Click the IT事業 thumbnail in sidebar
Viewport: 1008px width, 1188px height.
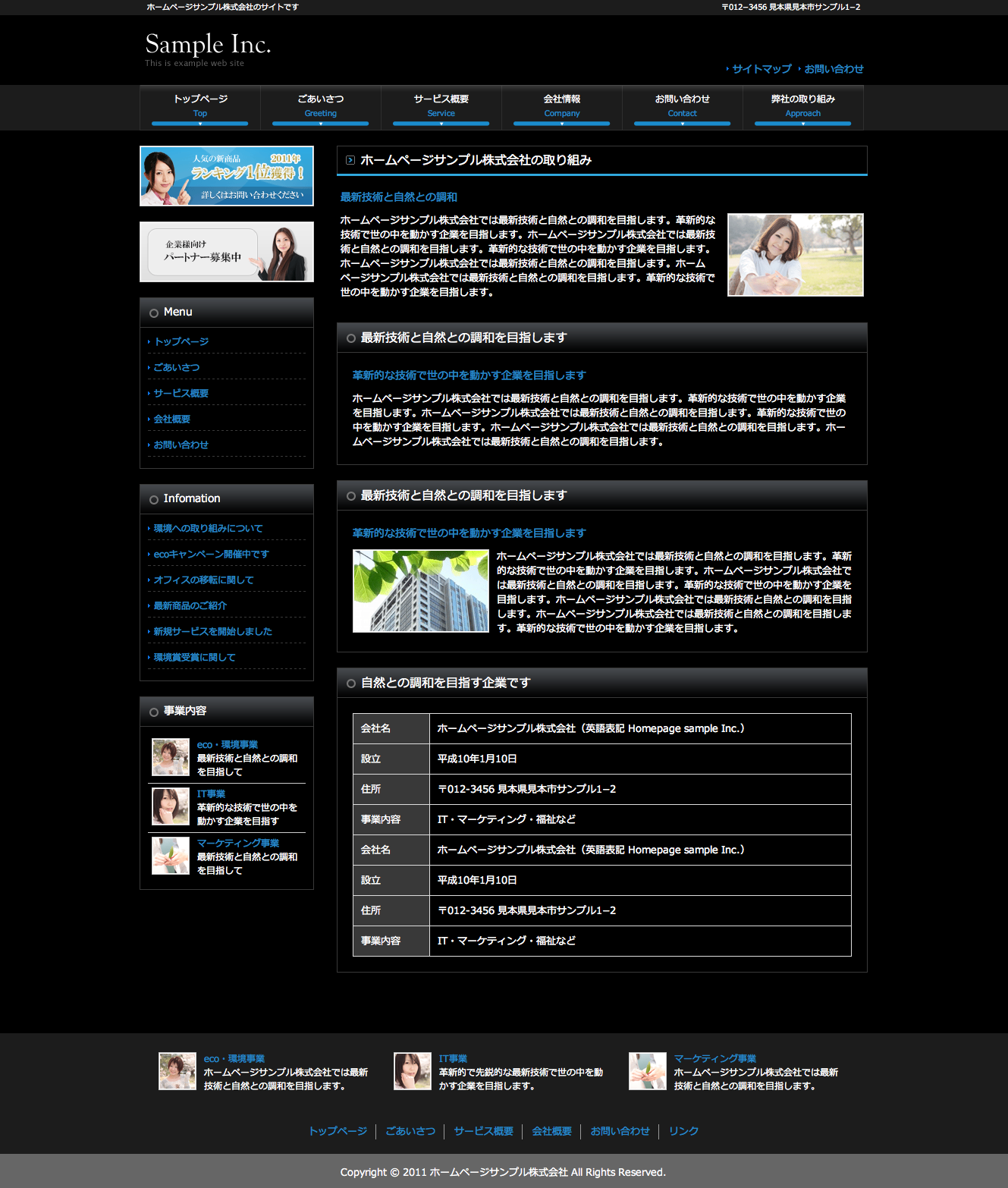[171, 806]
